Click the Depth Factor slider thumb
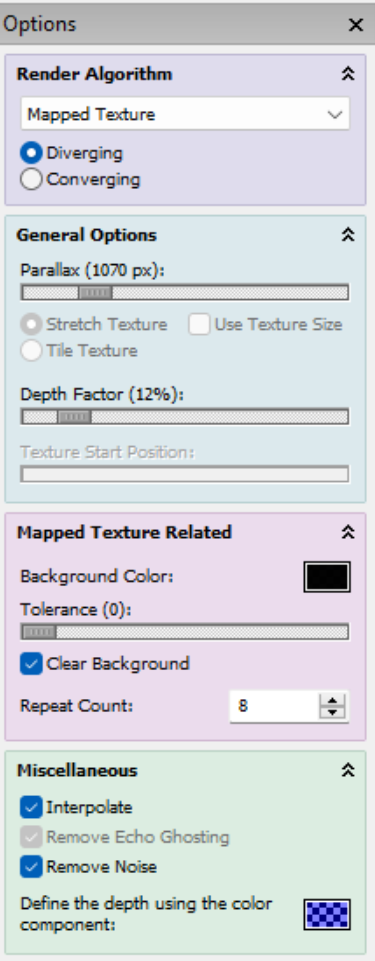This screenshot has width=375, height=961. point(74,417)
